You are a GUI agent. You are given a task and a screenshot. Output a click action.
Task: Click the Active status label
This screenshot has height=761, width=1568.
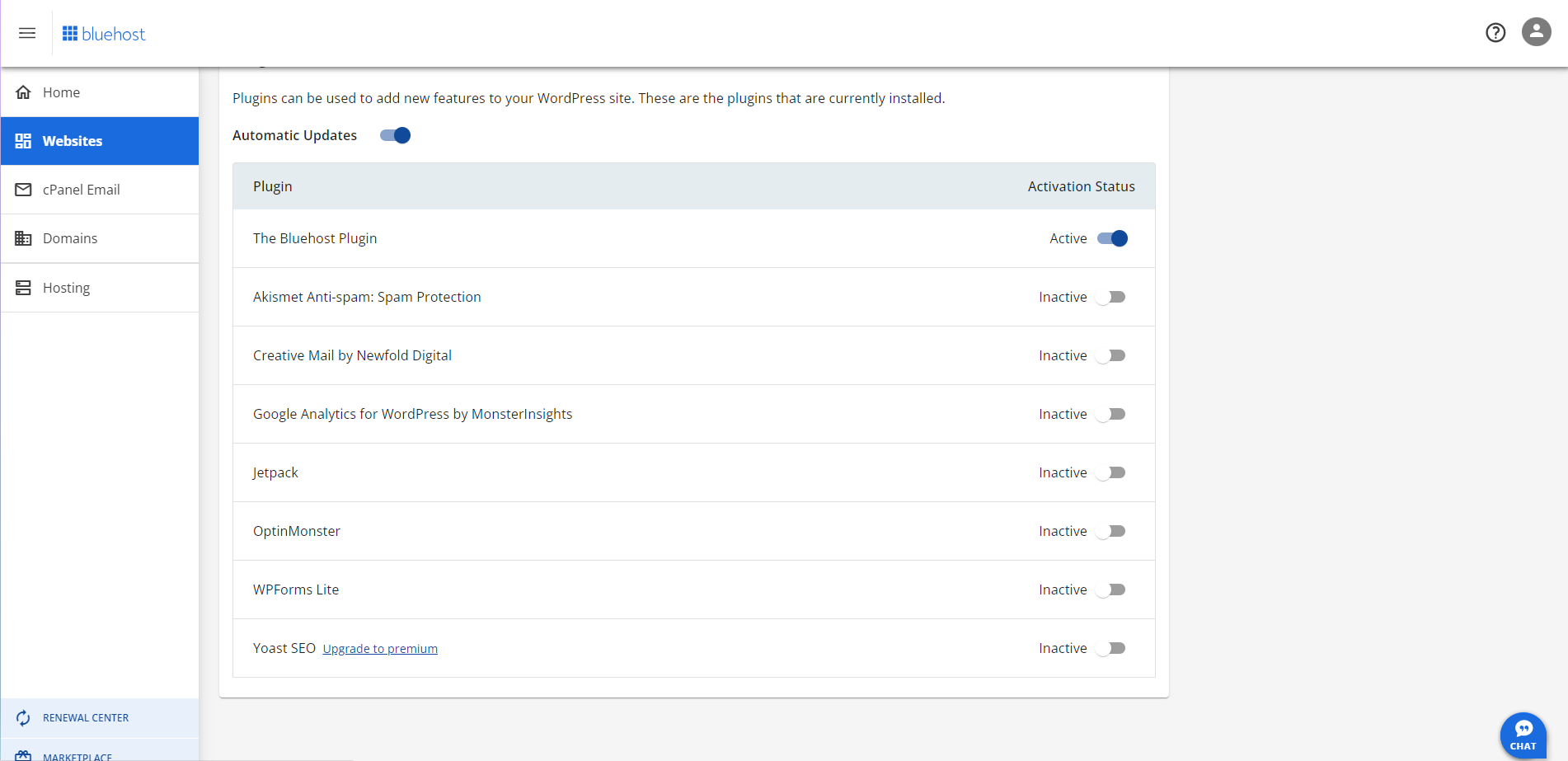[x=1068, y=238]
